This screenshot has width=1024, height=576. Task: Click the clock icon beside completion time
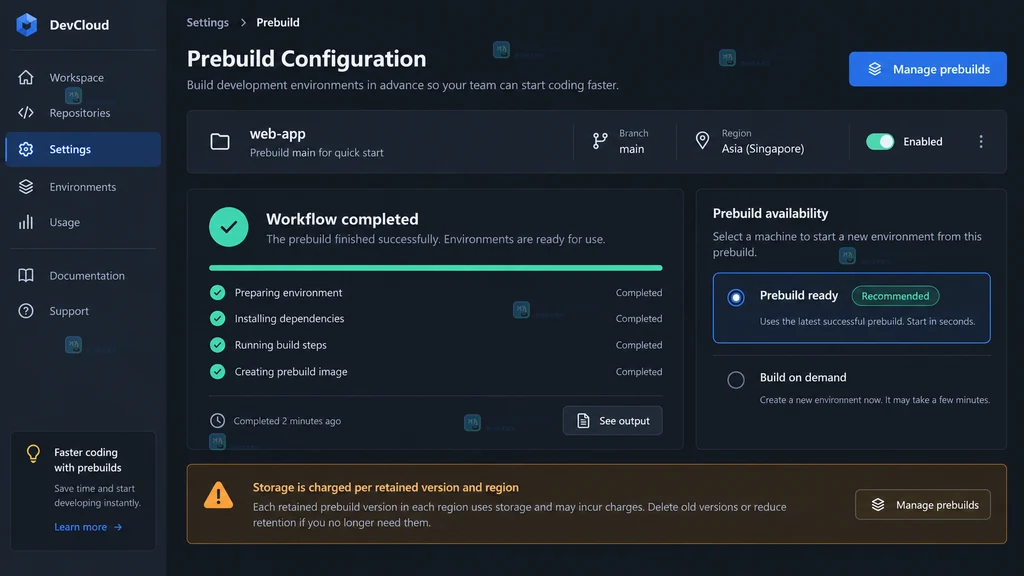[217, 421]
